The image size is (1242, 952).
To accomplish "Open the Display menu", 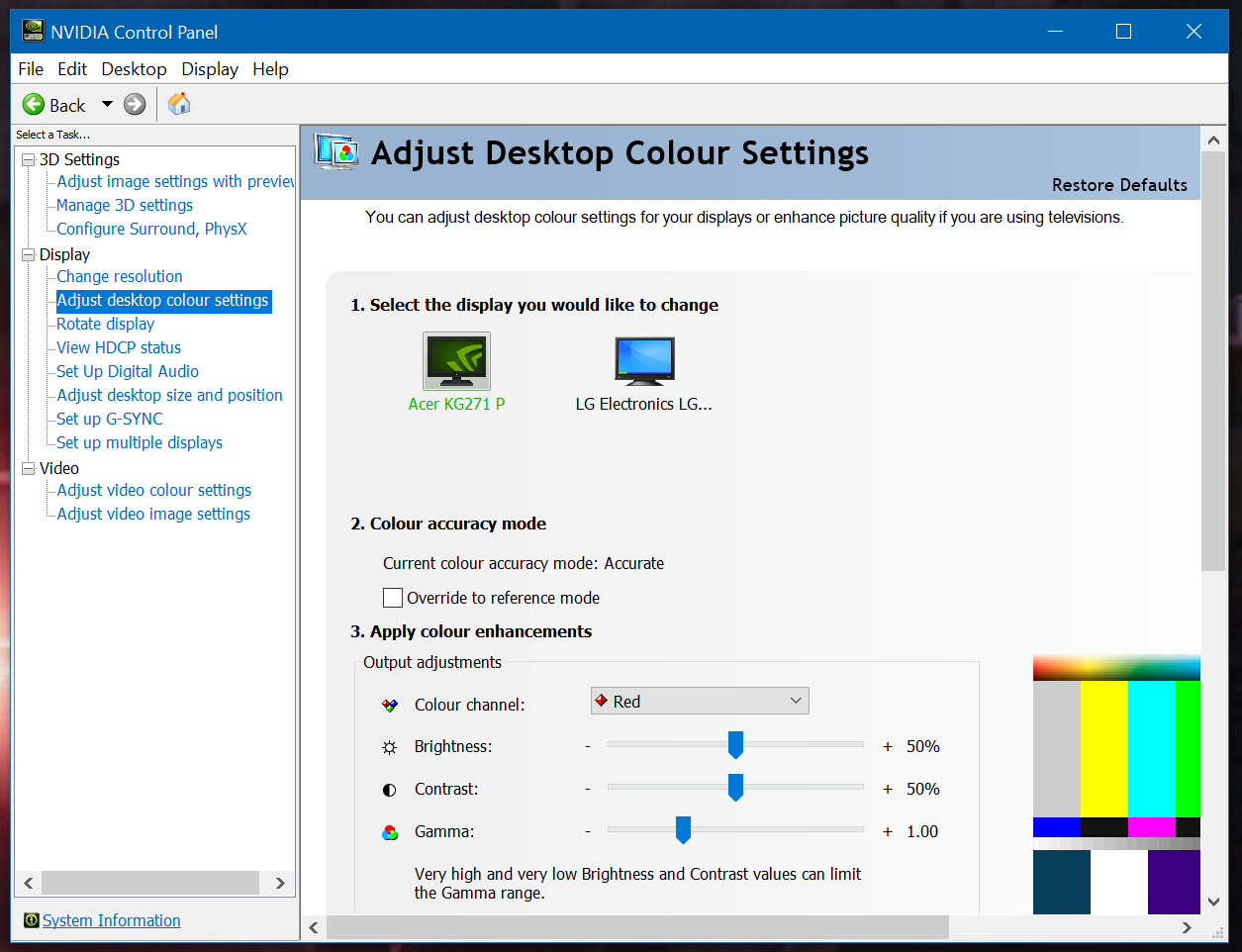I will pyautogui.click(x=209, y=68).
